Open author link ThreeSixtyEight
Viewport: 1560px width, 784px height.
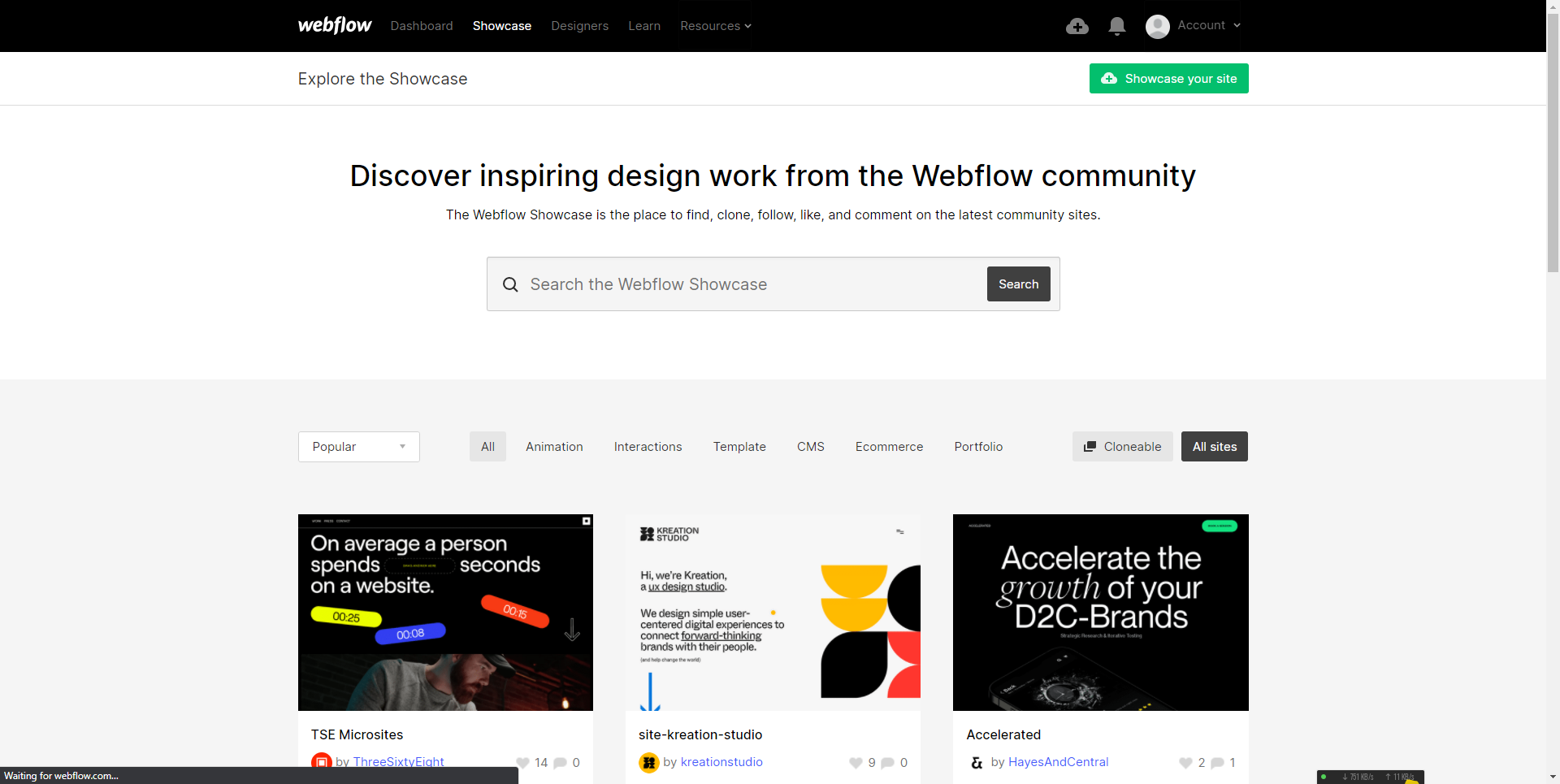[398, 762]
